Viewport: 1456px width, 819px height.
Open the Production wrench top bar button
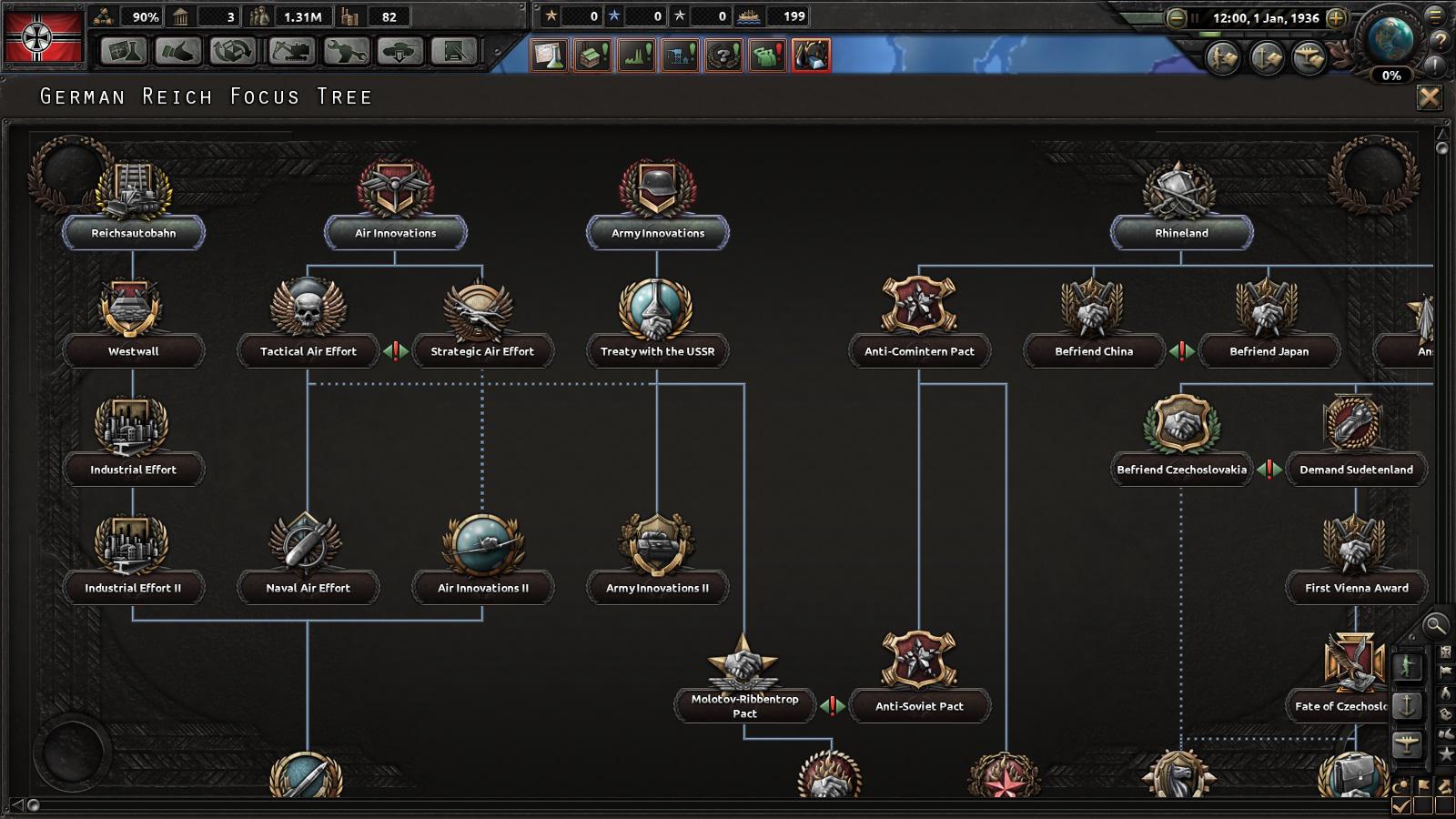pyautogui.click(x=345, y=51)
